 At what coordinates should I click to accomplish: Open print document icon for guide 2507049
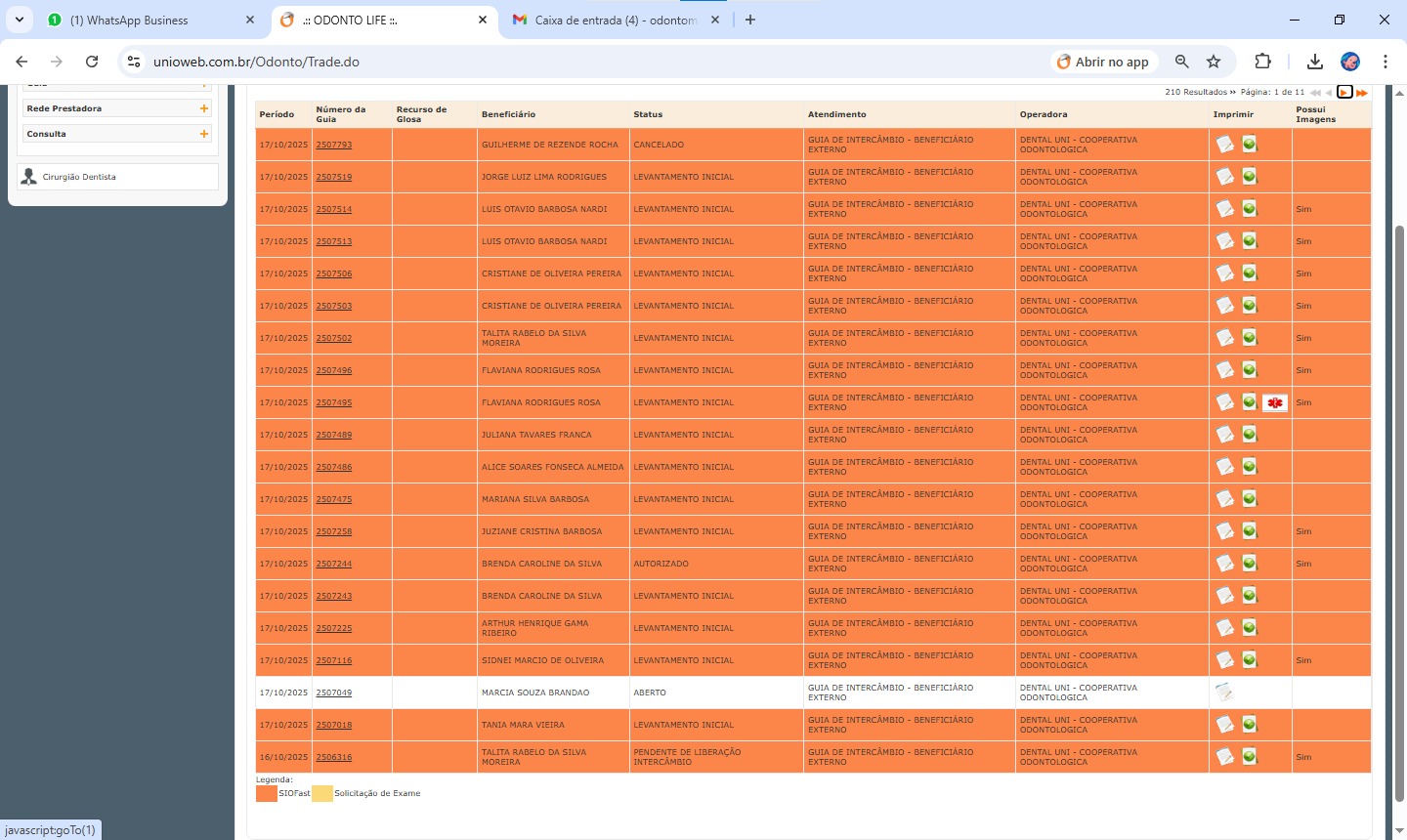click(1223, 693)
